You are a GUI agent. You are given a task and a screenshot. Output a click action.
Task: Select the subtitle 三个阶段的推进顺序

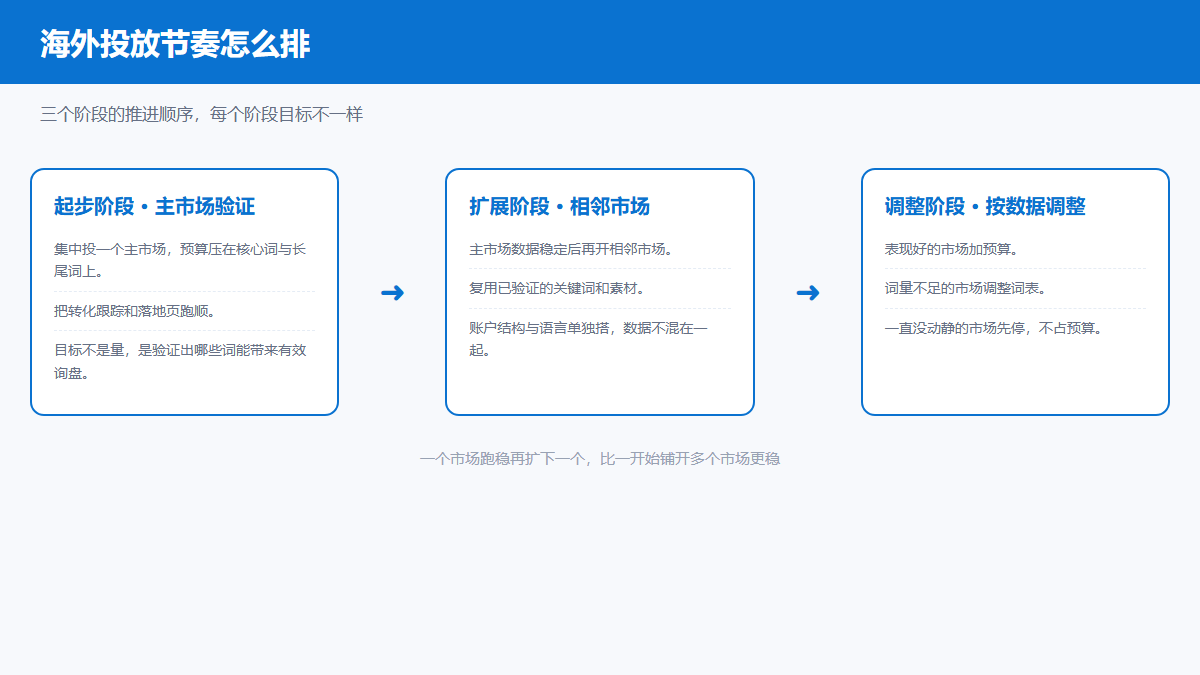[x=115, y=115]
